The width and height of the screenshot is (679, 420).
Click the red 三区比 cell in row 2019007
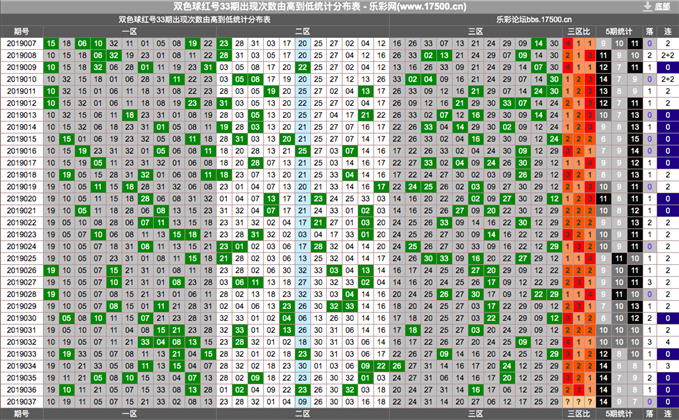click(568, 43)
